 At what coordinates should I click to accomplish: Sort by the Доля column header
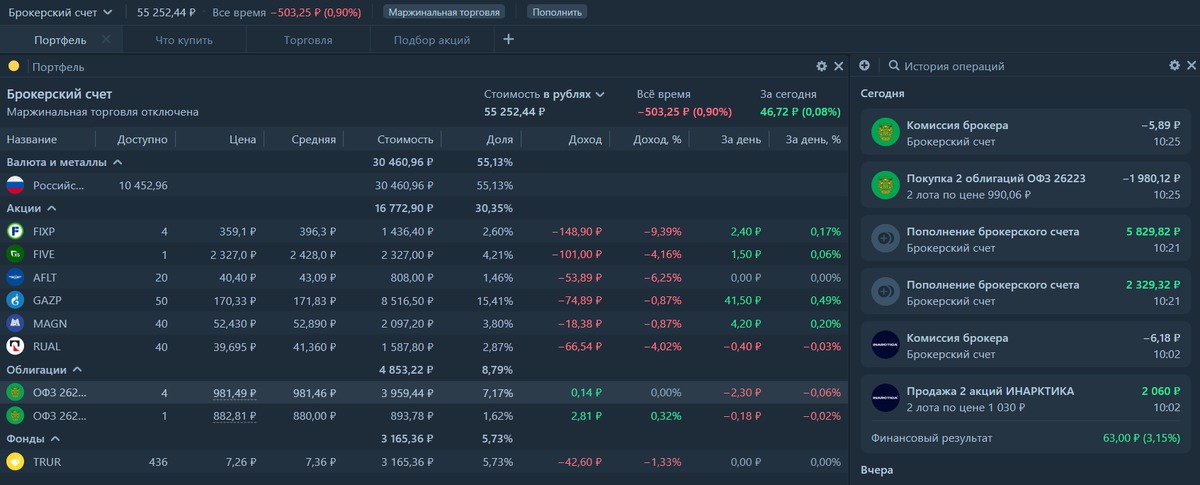coord(499,140)
